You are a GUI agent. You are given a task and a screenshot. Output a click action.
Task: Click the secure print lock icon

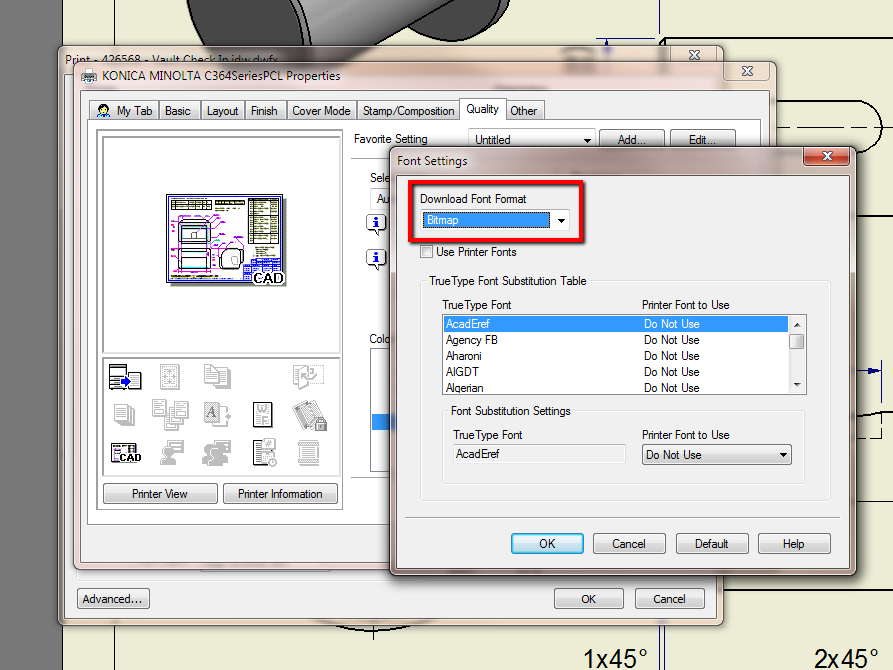(308, 414)
